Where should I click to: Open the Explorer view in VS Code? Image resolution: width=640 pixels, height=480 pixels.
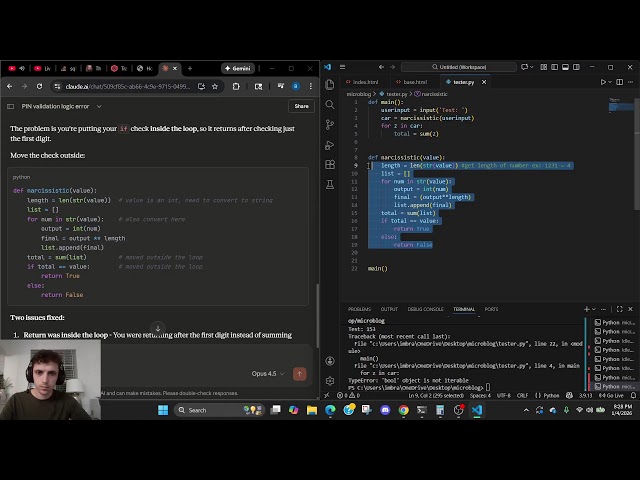point(330,84)
